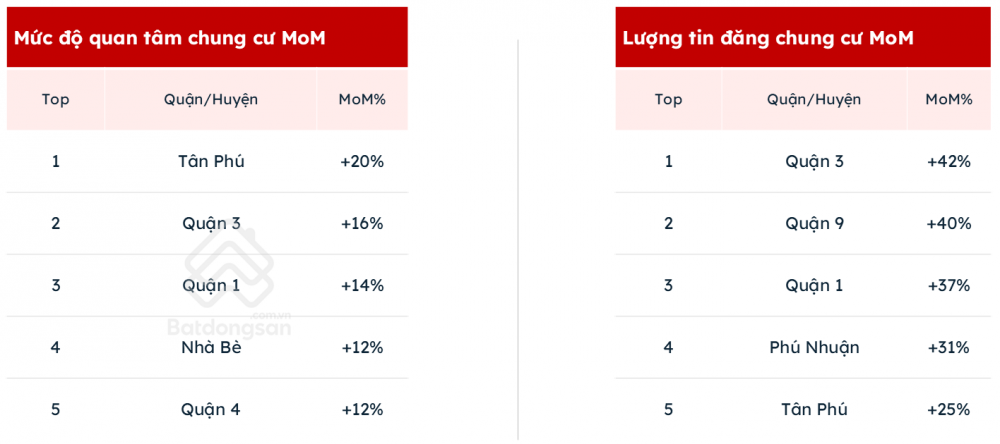Click the +37% MoM value
Screen dimensions: 1000x444
(x=949, y=285)
